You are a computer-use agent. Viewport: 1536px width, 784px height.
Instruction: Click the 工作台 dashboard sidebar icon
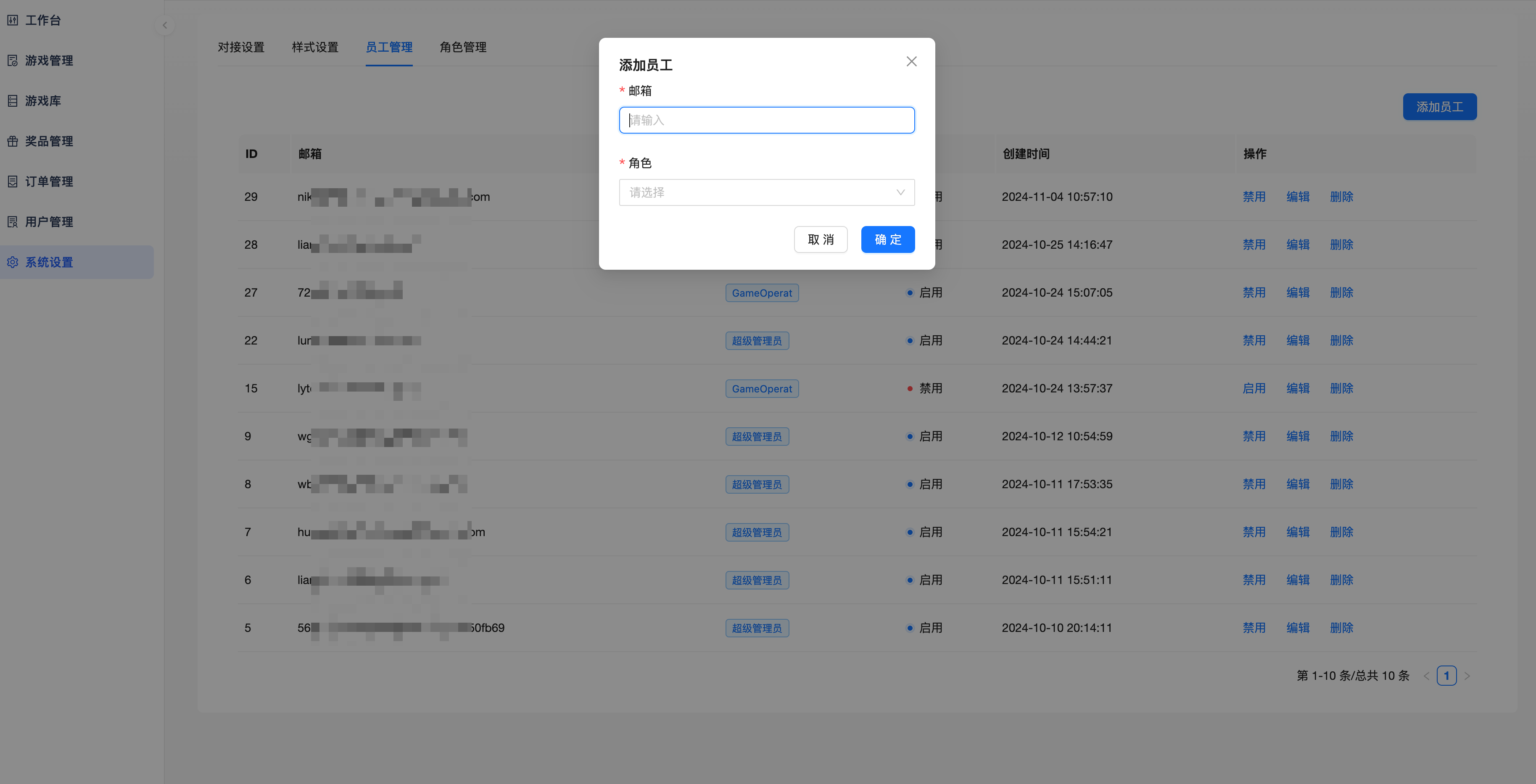pos(13,20)
